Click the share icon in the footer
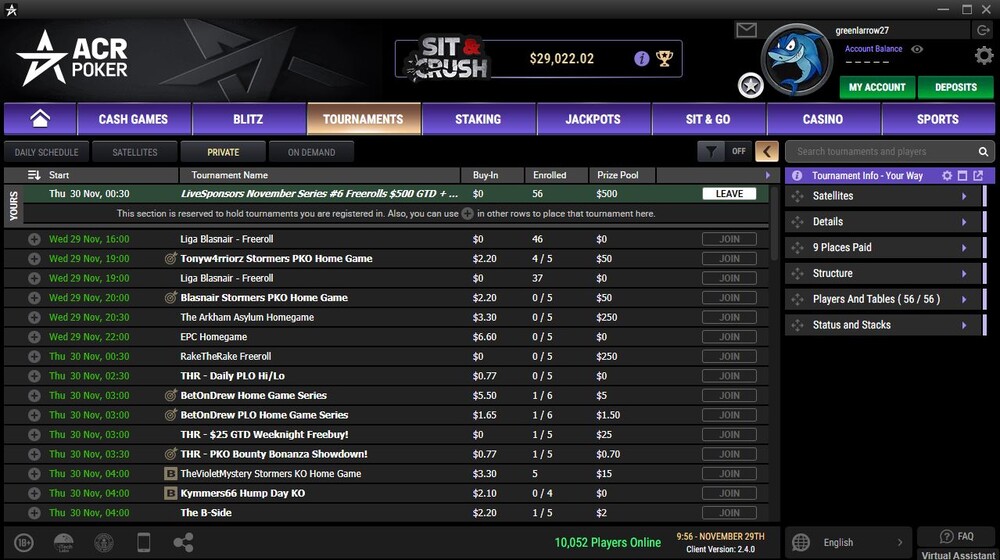 click(183, 543)
